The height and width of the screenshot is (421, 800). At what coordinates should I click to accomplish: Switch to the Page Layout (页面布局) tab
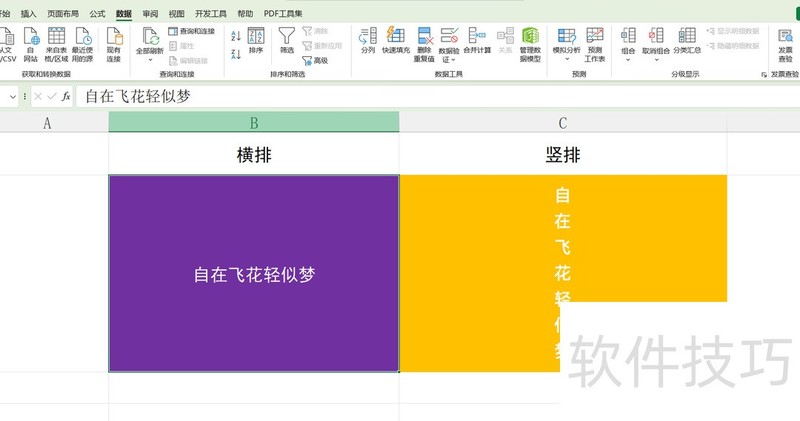tap(63, 14)
